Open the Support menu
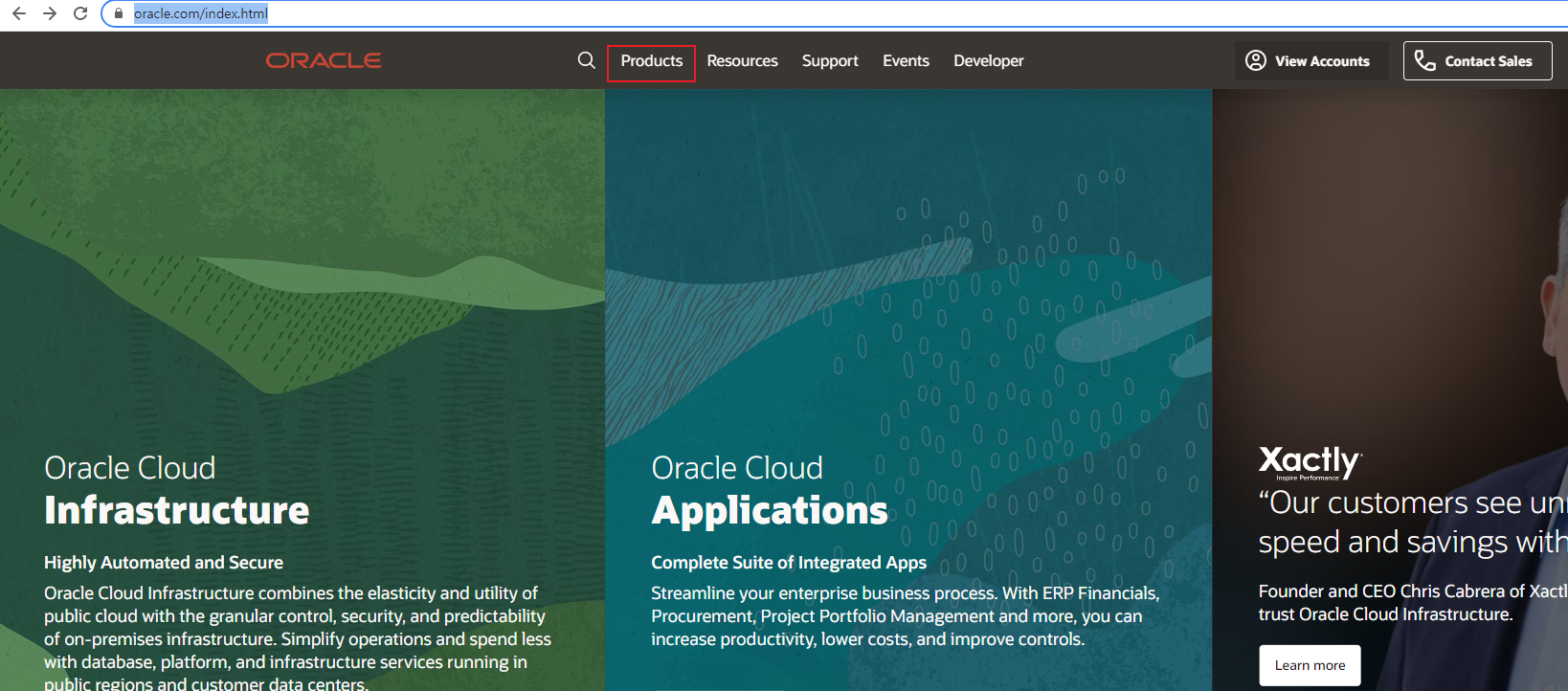The width and height of the screenshot is (1568, 691). pyautogui.click(x=830, y=60)
